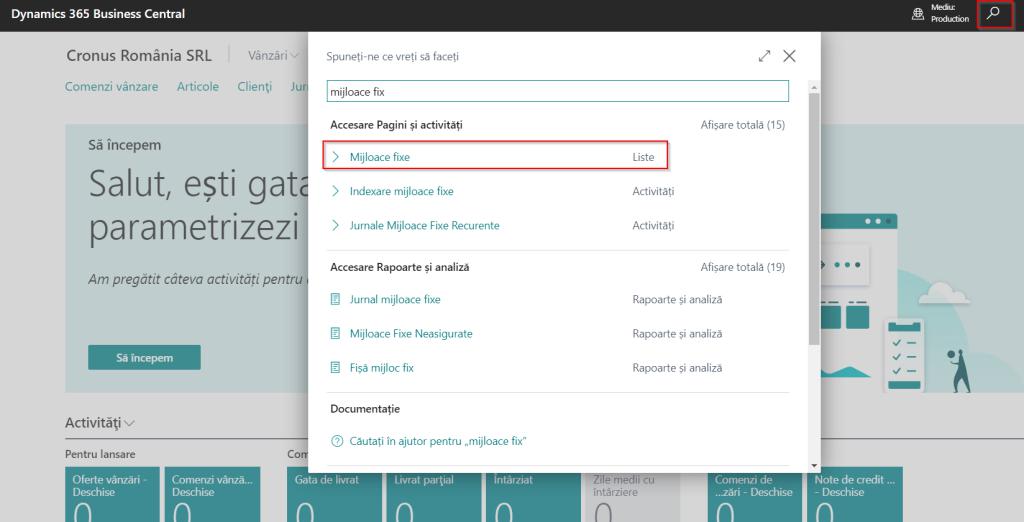This screenshot has width=1024, height=522.
Task: Click the help question mark icon under Documentație
Action: click(336, 441)
